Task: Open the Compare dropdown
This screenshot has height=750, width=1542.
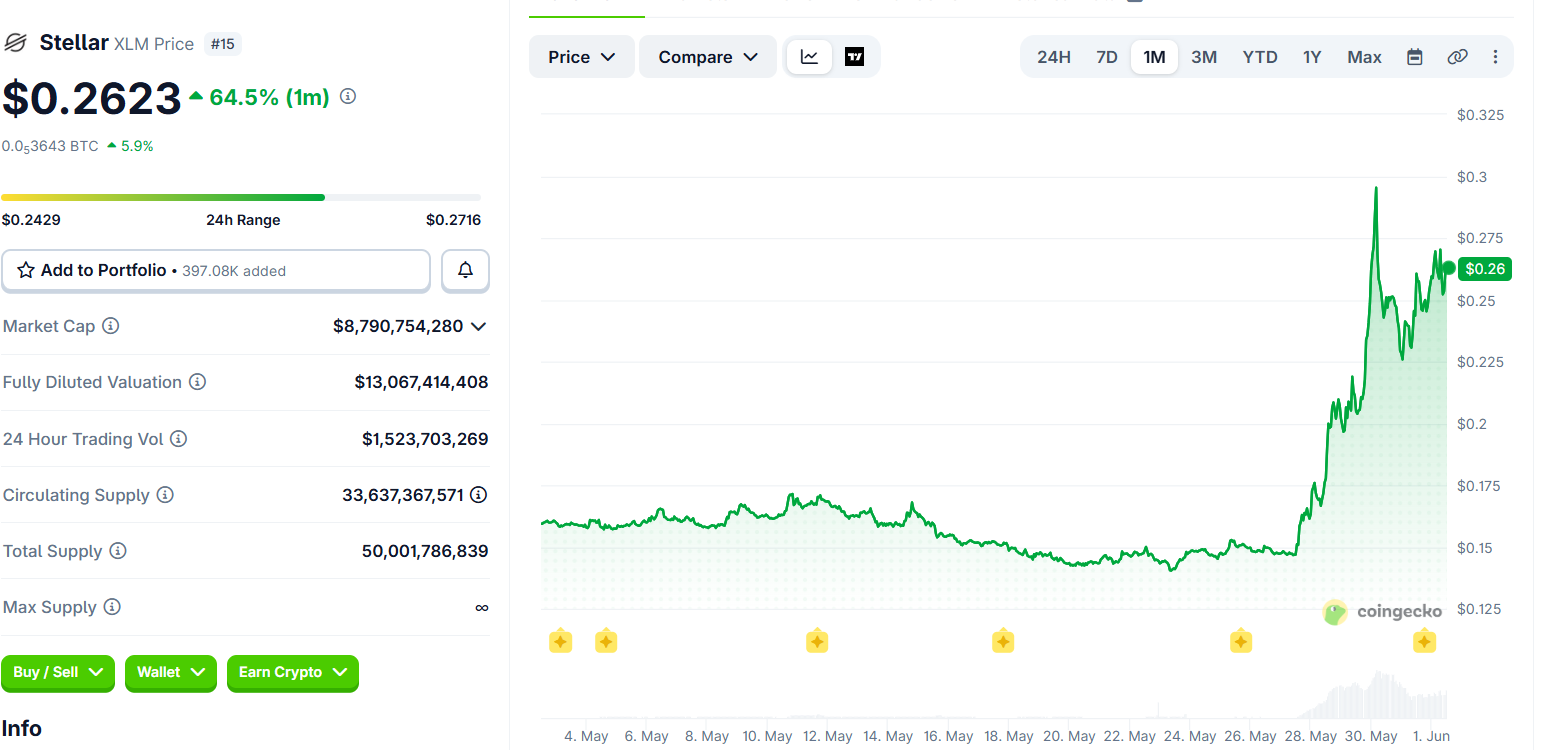Action: coord(708,57)
